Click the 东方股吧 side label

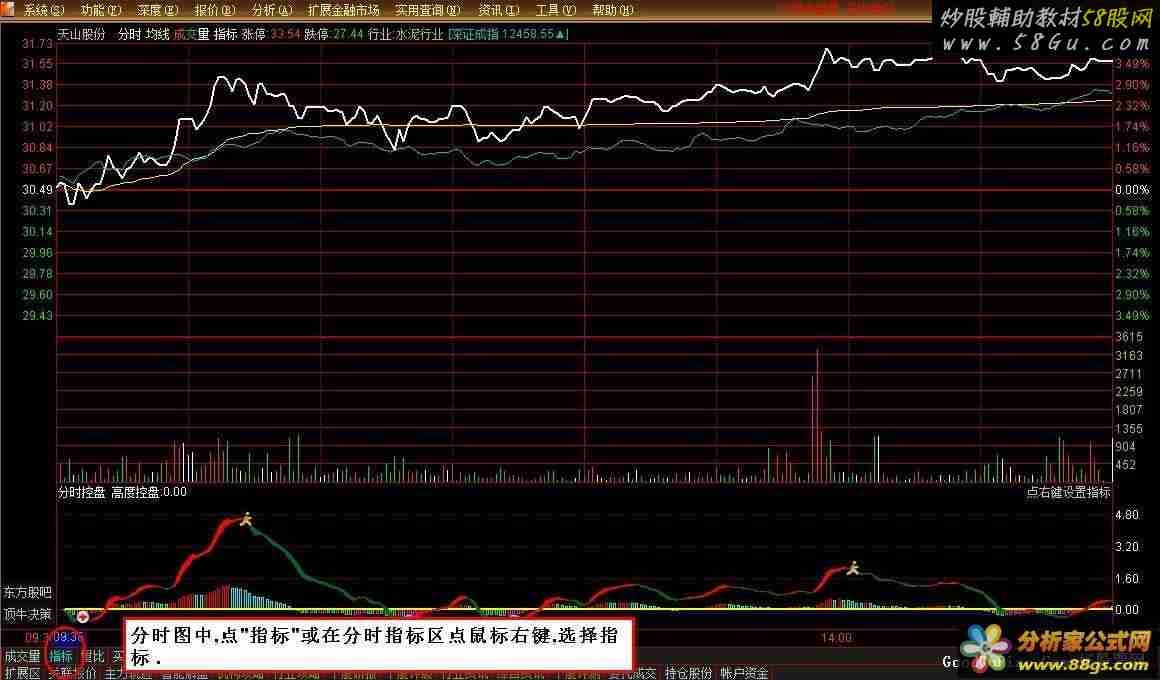[x=27, y=593]
